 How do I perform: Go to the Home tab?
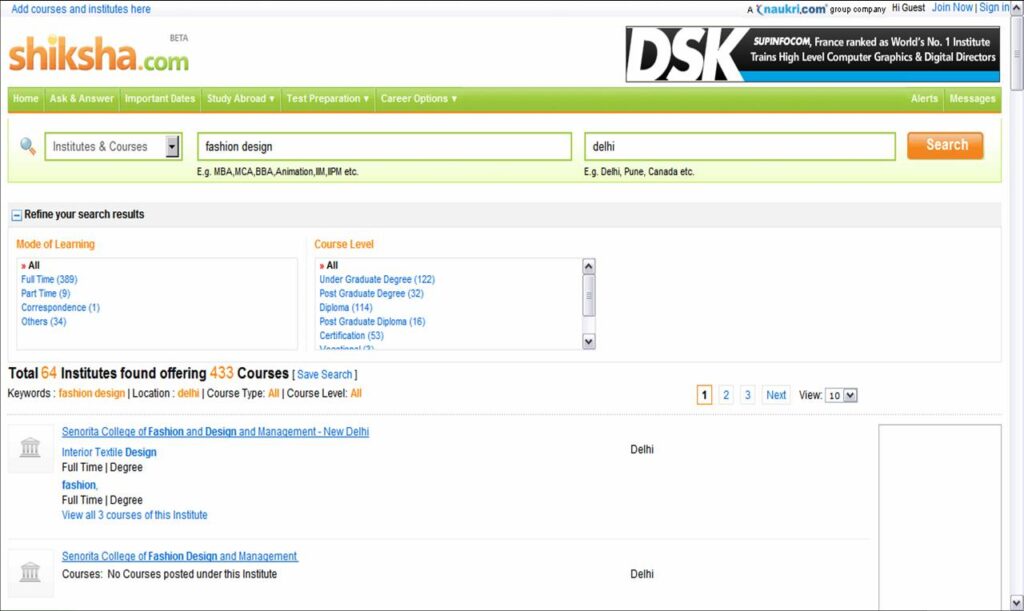coord(25,99)
